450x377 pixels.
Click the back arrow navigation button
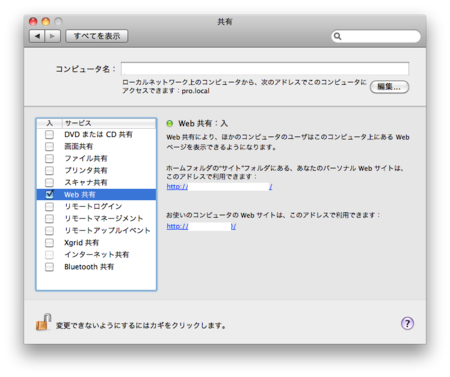37,36
